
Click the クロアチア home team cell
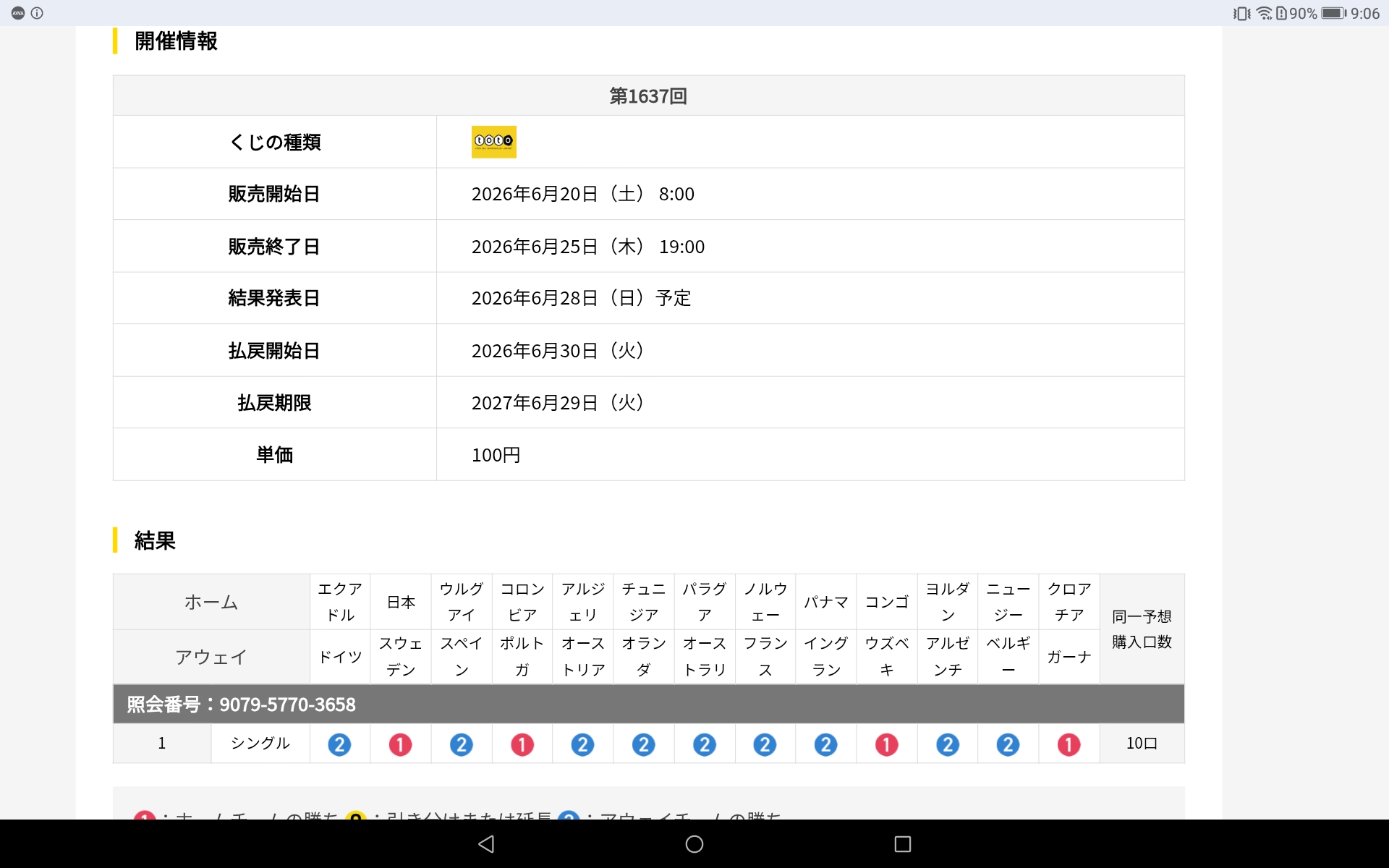click(x=1069, y=602)
